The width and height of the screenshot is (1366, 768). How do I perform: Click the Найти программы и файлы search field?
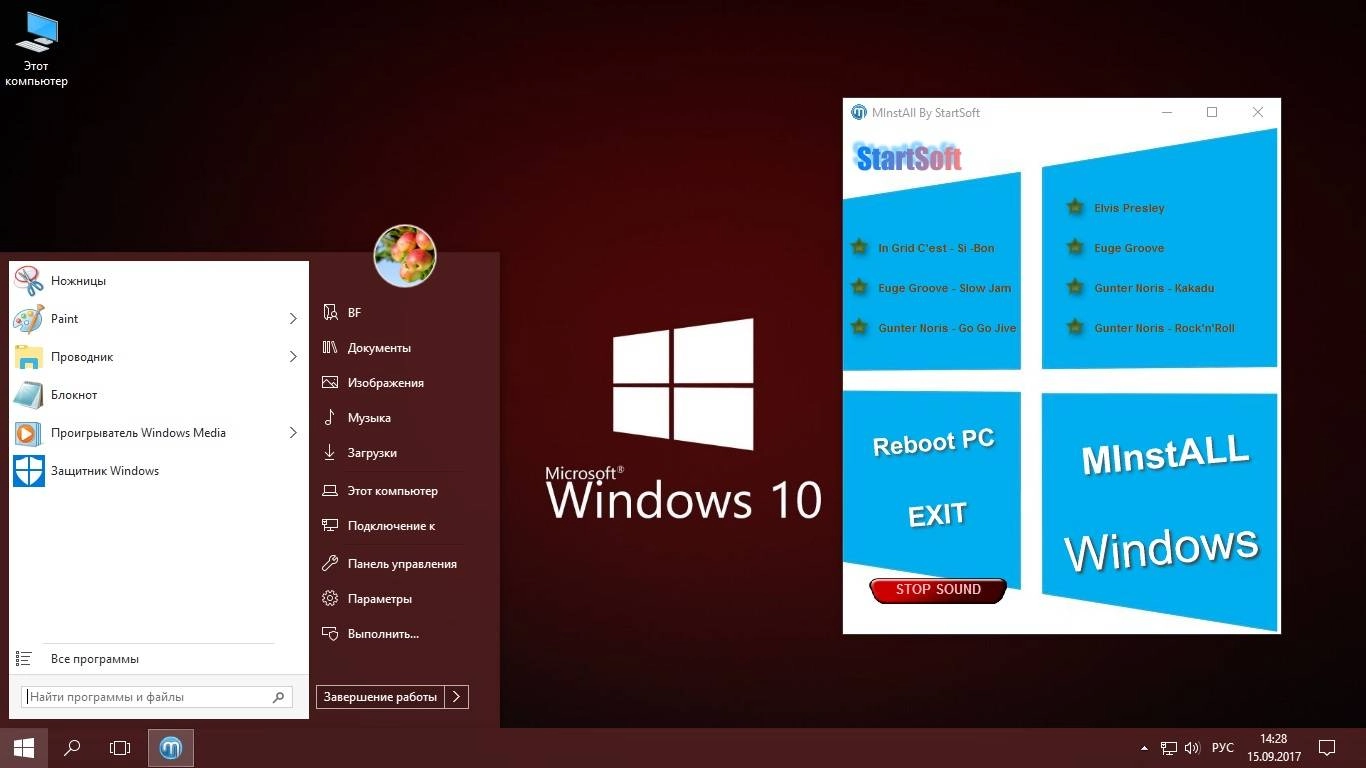[157, 697]
